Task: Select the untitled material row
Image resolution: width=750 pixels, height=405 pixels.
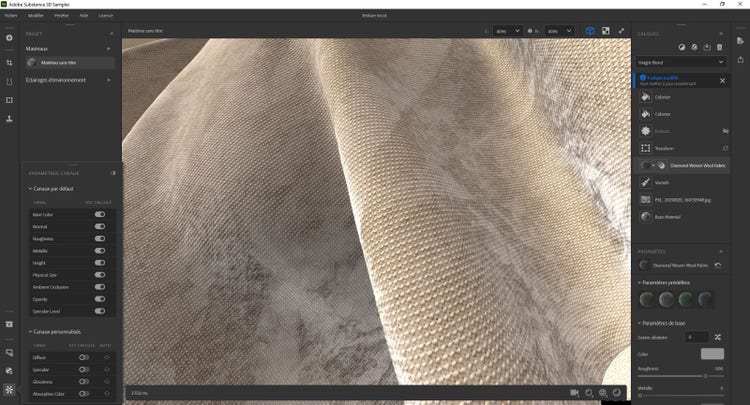Action: click(x=70, y=63)
